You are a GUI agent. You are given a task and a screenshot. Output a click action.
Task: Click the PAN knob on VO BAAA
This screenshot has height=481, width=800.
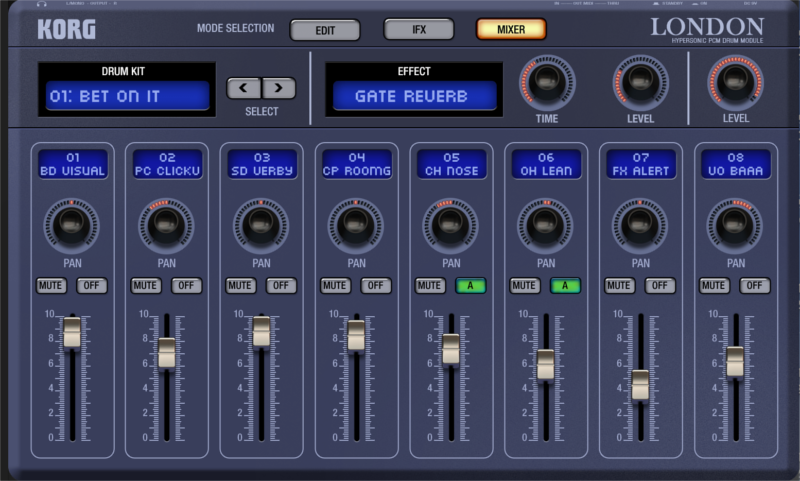coord(735,225)
